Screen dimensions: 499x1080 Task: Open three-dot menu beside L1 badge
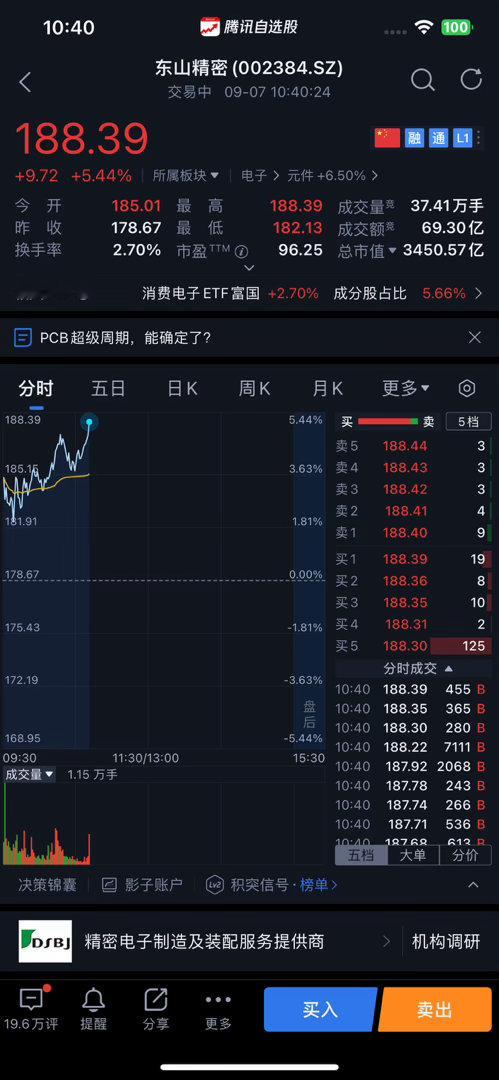tap(480, 138)
